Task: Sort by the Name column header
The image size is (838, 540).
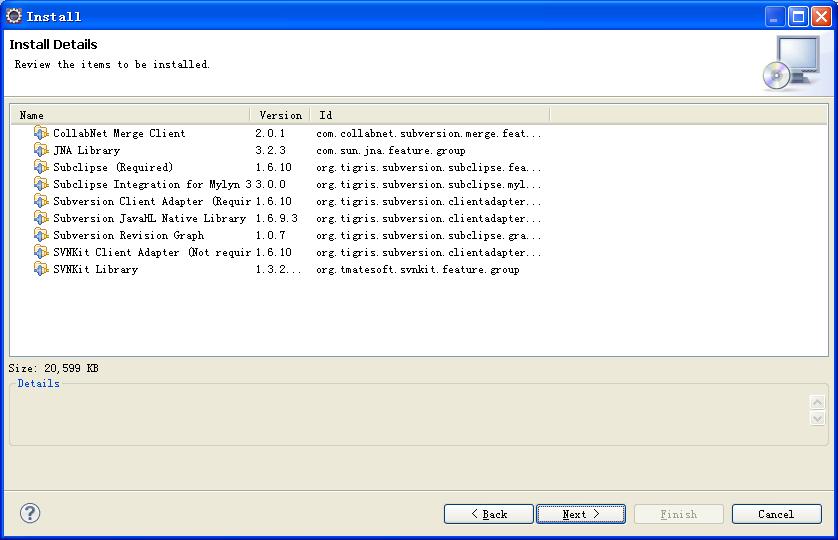Action: click(x=130, y=115)
